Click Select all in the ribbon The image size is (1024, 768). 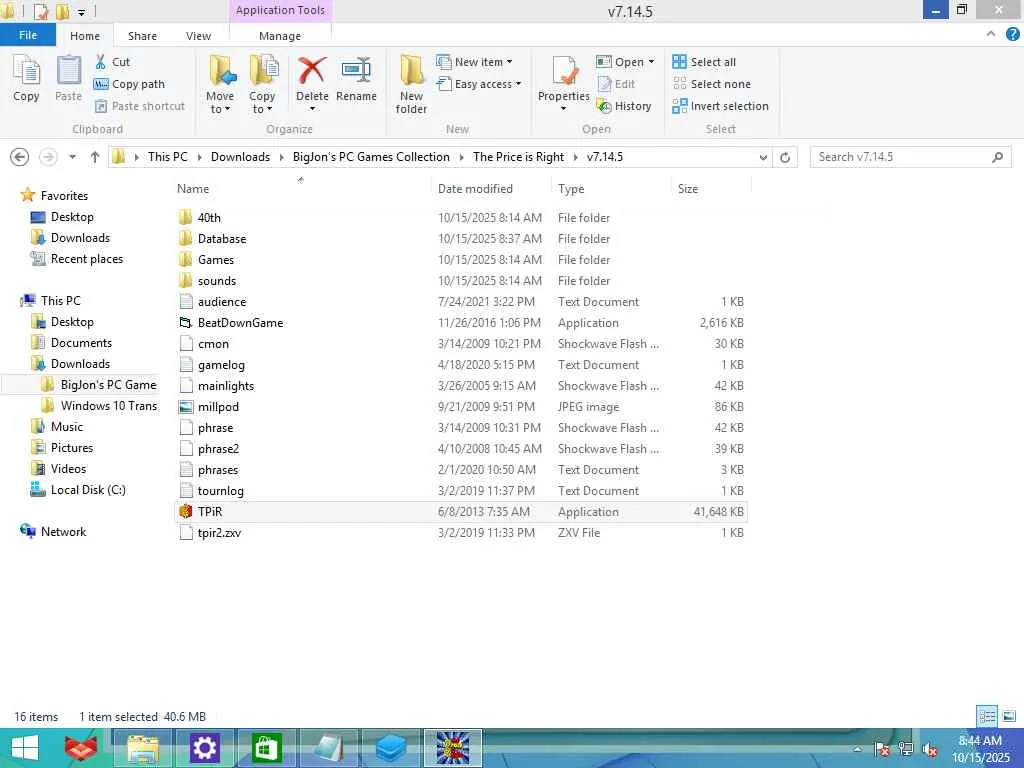tap(704, 62)
